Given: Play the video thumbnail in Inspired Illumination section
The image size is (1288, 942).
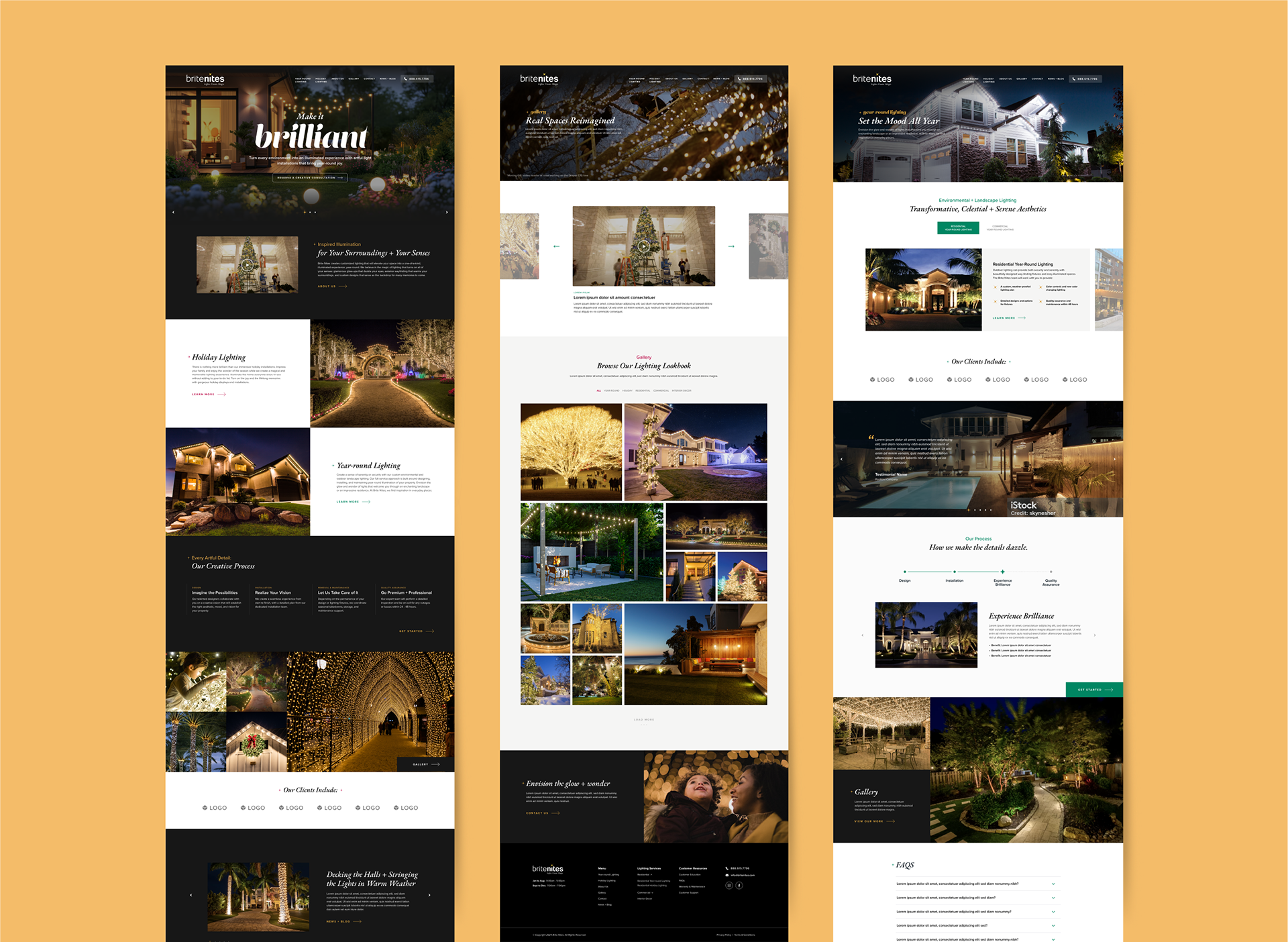Looking at the screenshot, I should [248, 264].
